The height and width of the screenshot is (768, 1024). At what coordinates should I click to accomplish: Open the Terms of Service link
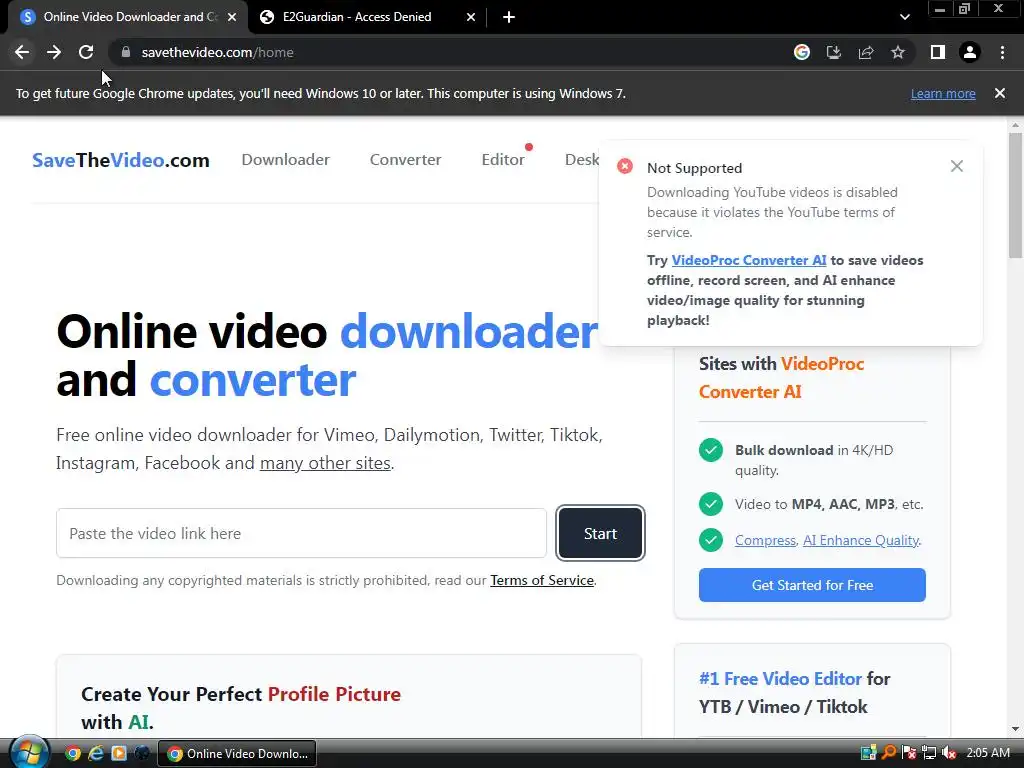[542, 580]
